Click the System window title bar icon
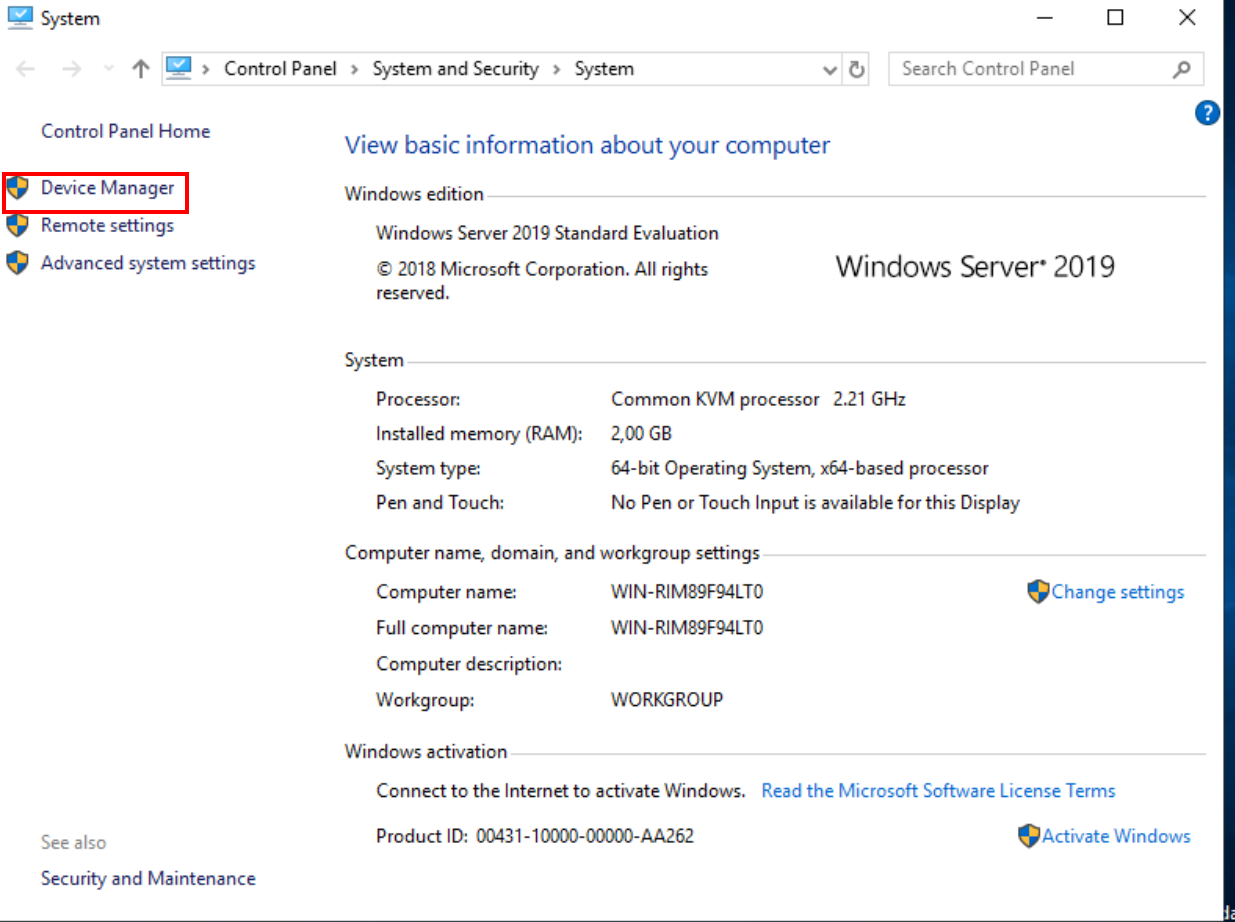Image resolution: width=1235 pixels, height=922 pixels. click(x=19, y=18)
